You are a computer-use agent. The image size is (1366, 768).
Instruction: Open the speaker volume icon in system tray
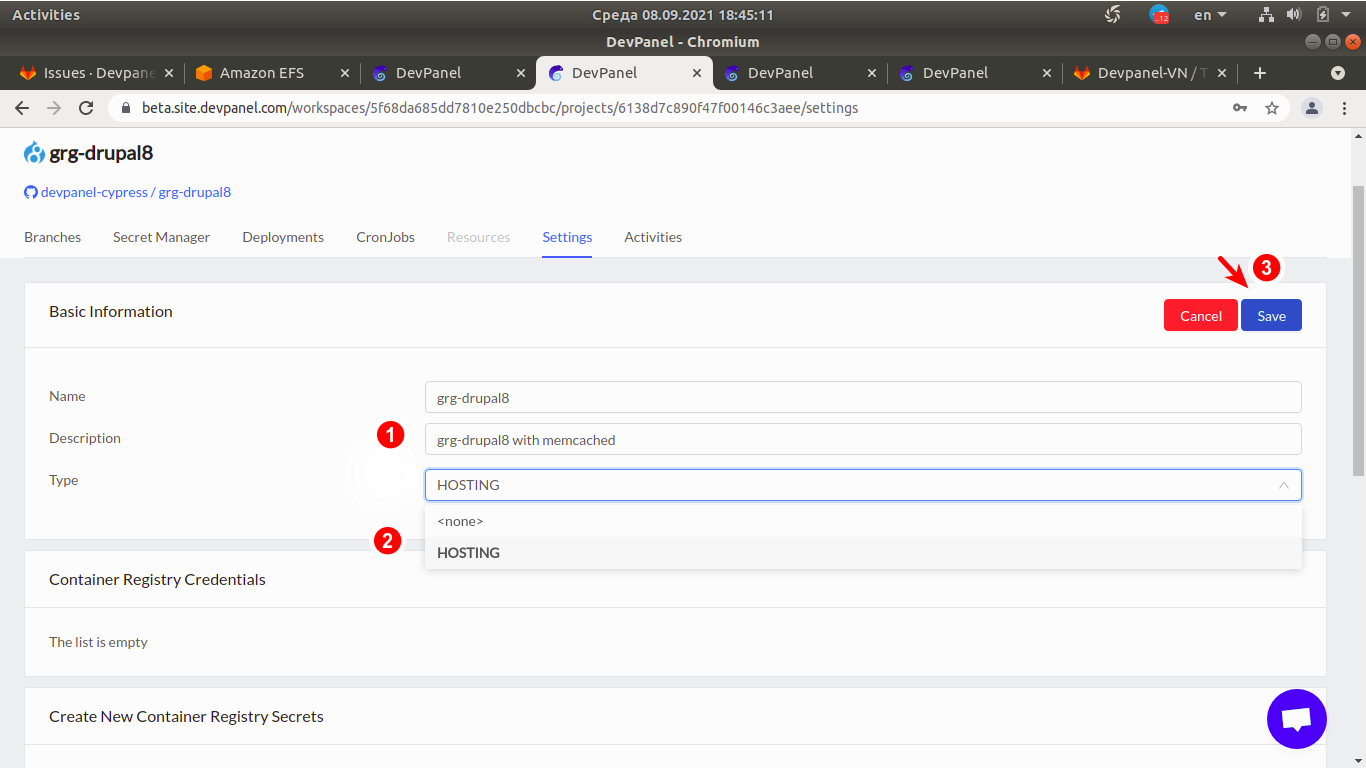tap(1295, 14)
